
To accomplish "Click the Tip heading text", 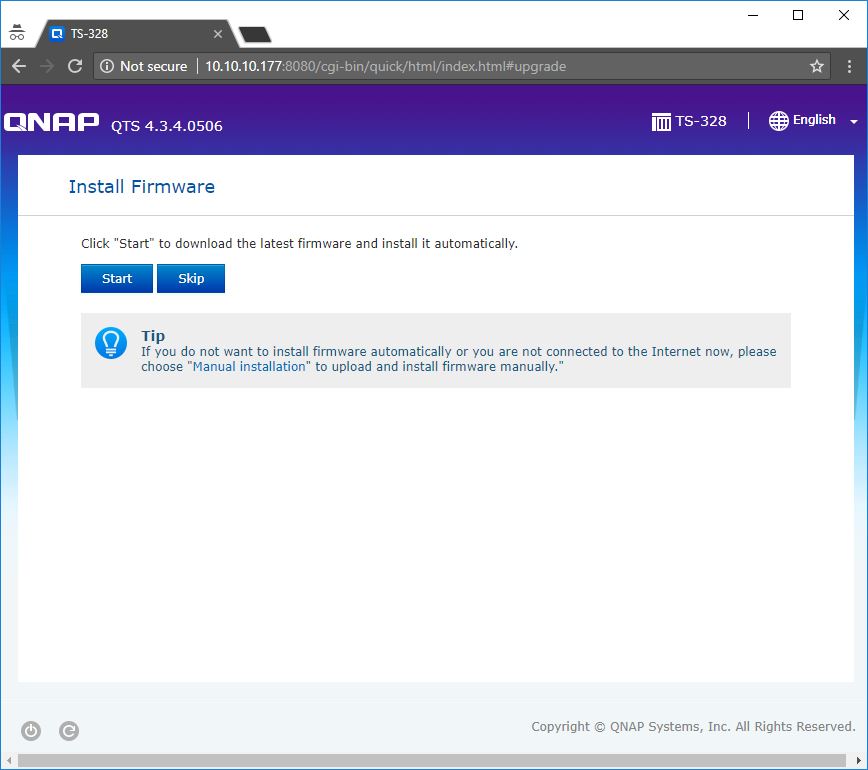I will click(x=153, y=335).
